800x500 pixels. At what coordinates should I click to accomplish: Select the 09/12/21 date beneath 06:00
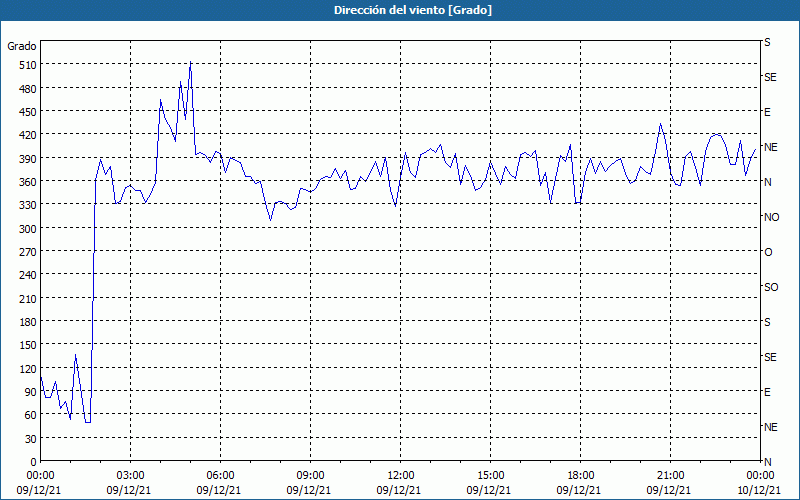219,490
